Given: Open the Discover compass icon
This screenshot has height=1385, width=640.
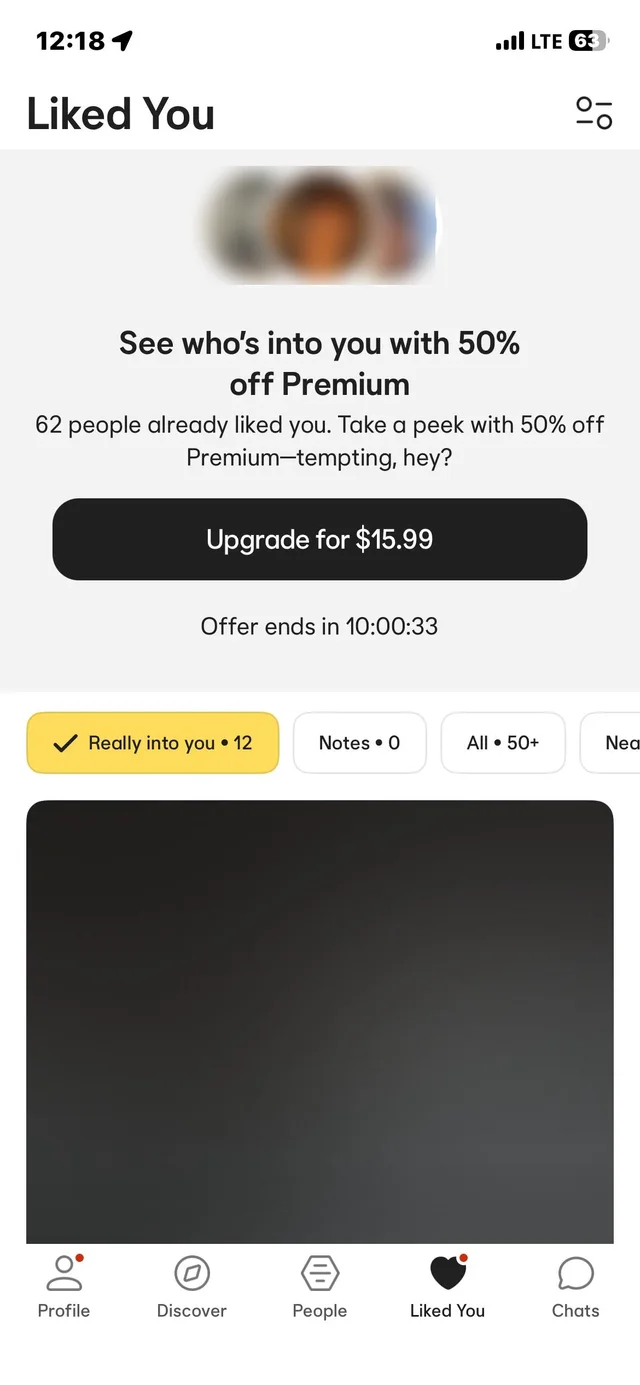Looking at the screenshot, I should pos(192,1273).
